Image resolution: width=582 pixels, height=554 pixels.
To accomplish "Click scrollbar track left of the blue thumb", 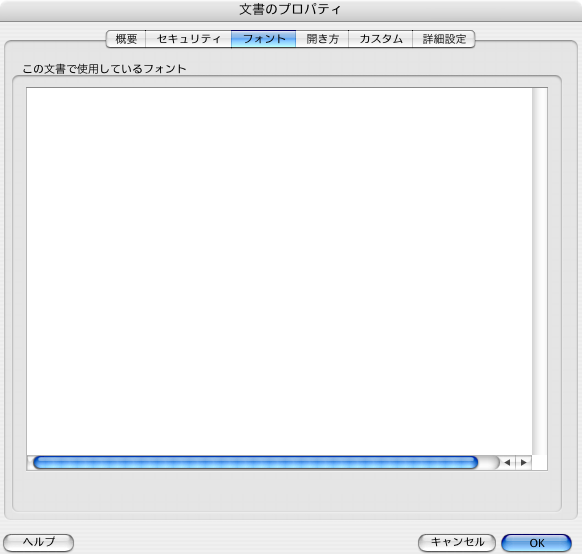I will (30, 462).
